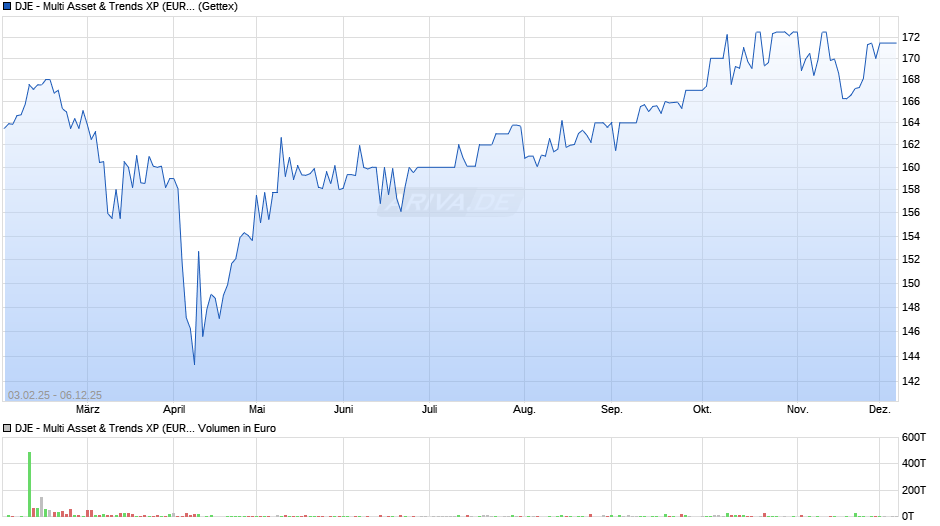940x526 pixels.
Task: Select the 'Aug.' x-axis label
Action: (524, 410)
